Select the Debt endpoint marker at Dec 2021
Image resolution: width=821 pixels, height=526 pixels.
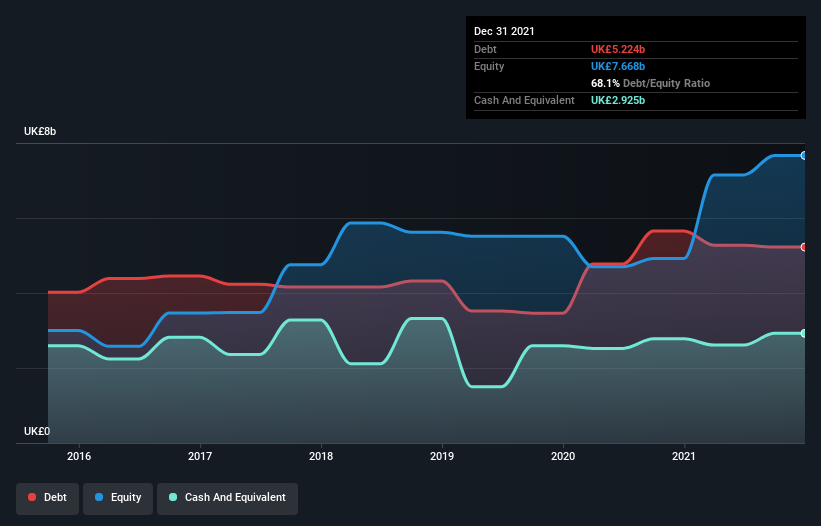[x=804, y=247]
